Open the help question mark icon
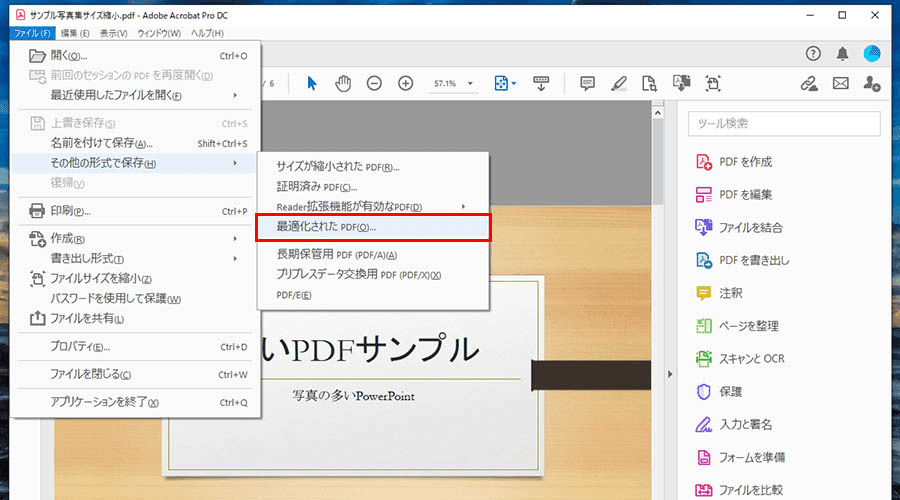900x500 pixels. (813, 53)
